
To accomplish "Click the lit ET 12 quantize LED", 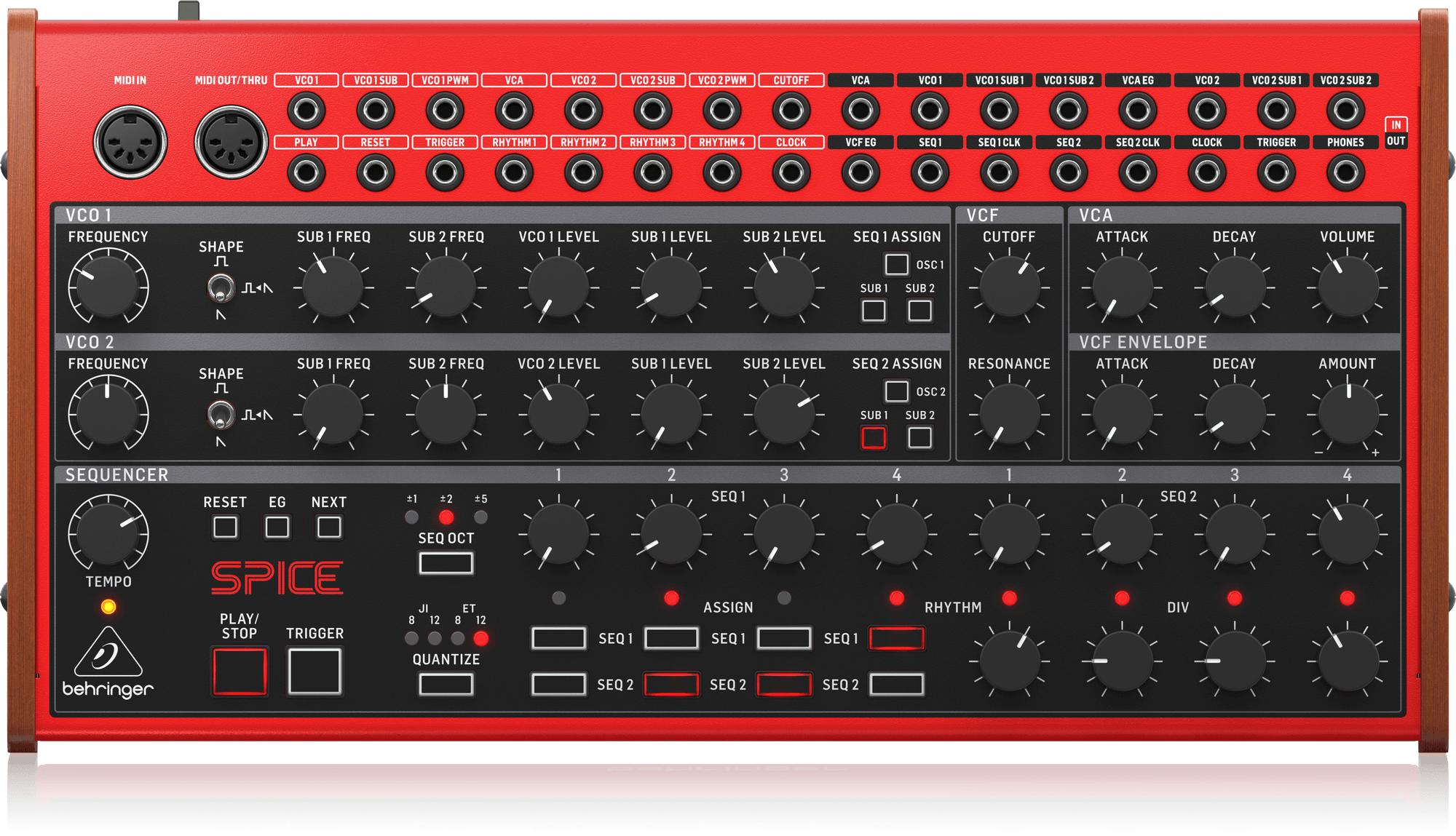I will [480, 639].
